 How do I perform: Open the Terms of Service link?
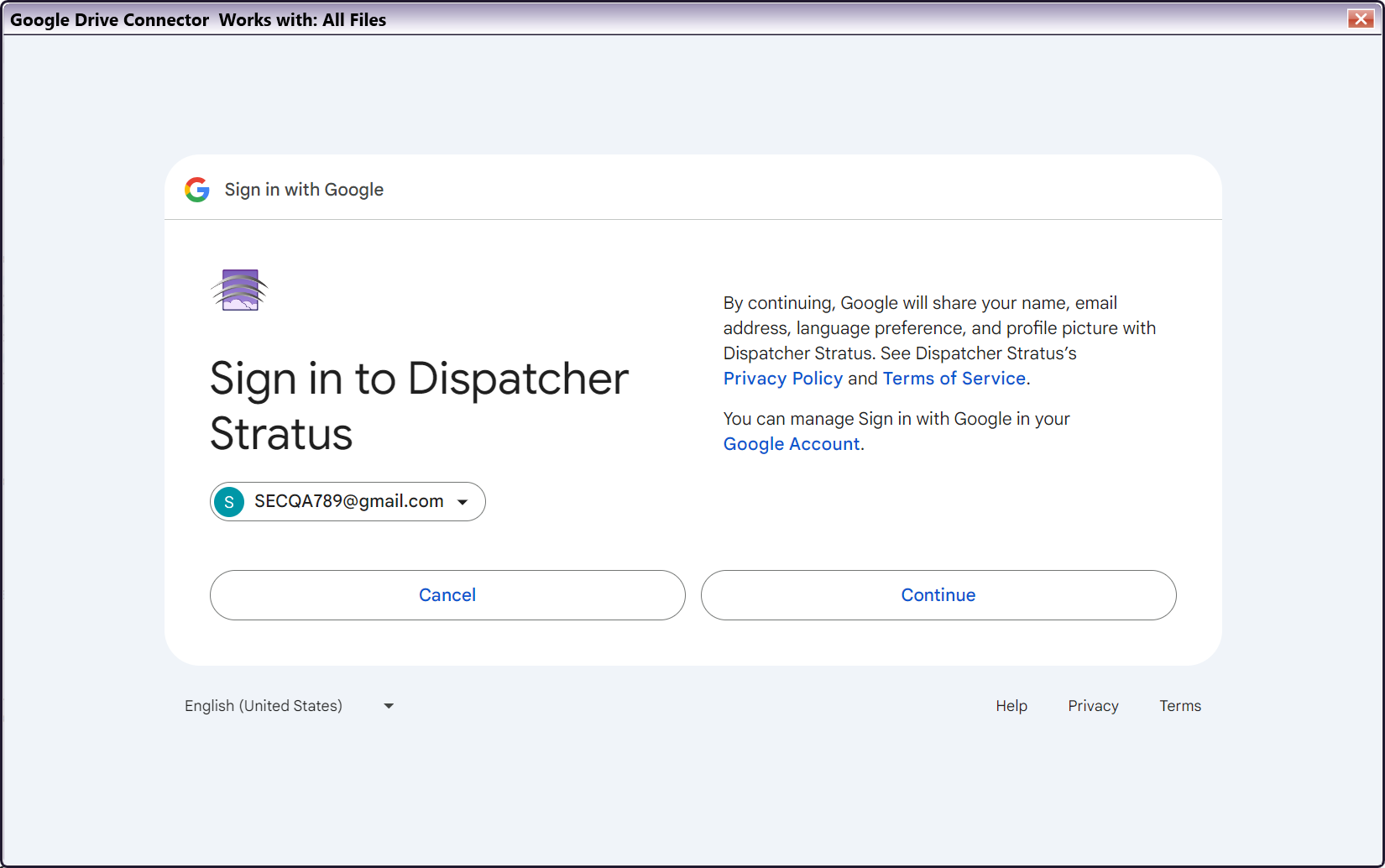(x=954, y=379)
